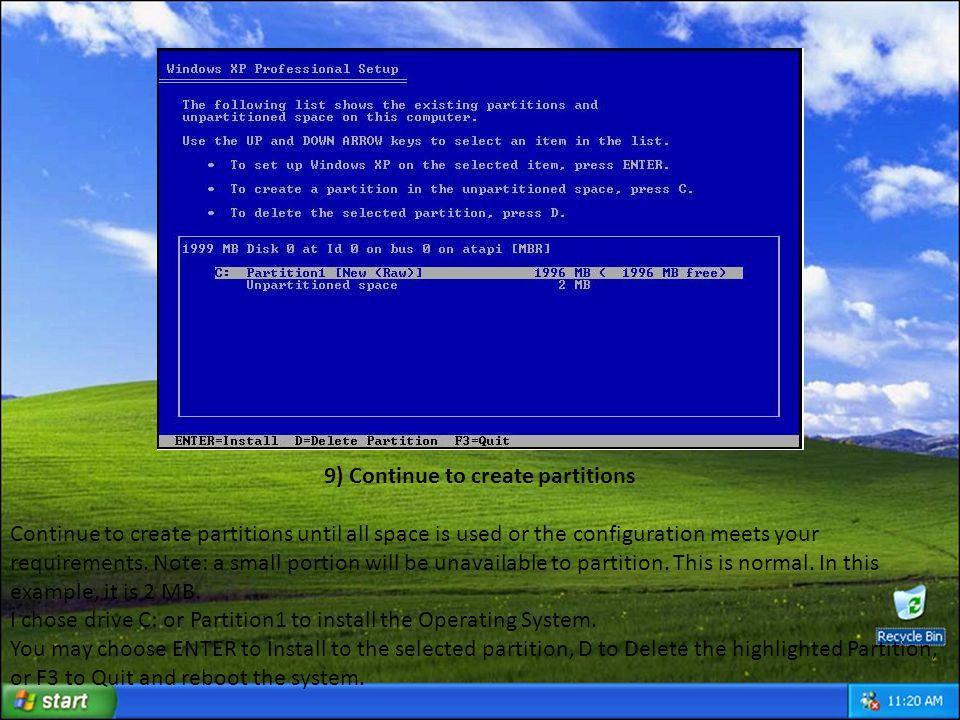960x720 pixels.
Task: Click the Recycle Bin label text
Action: point(910,637)
